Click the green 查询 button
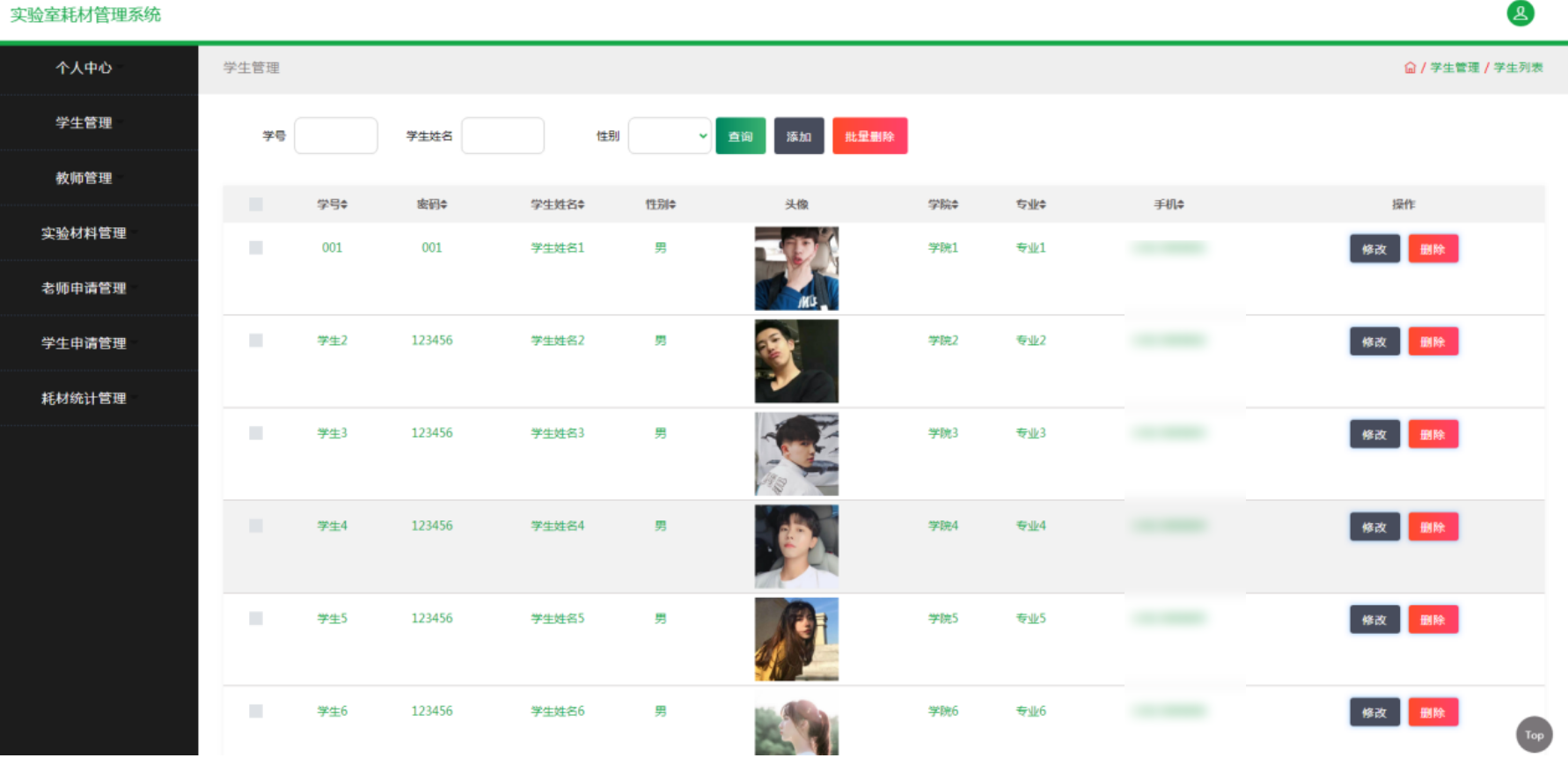The height and width of the screenshot is (758, 1568). coord(741,136)
